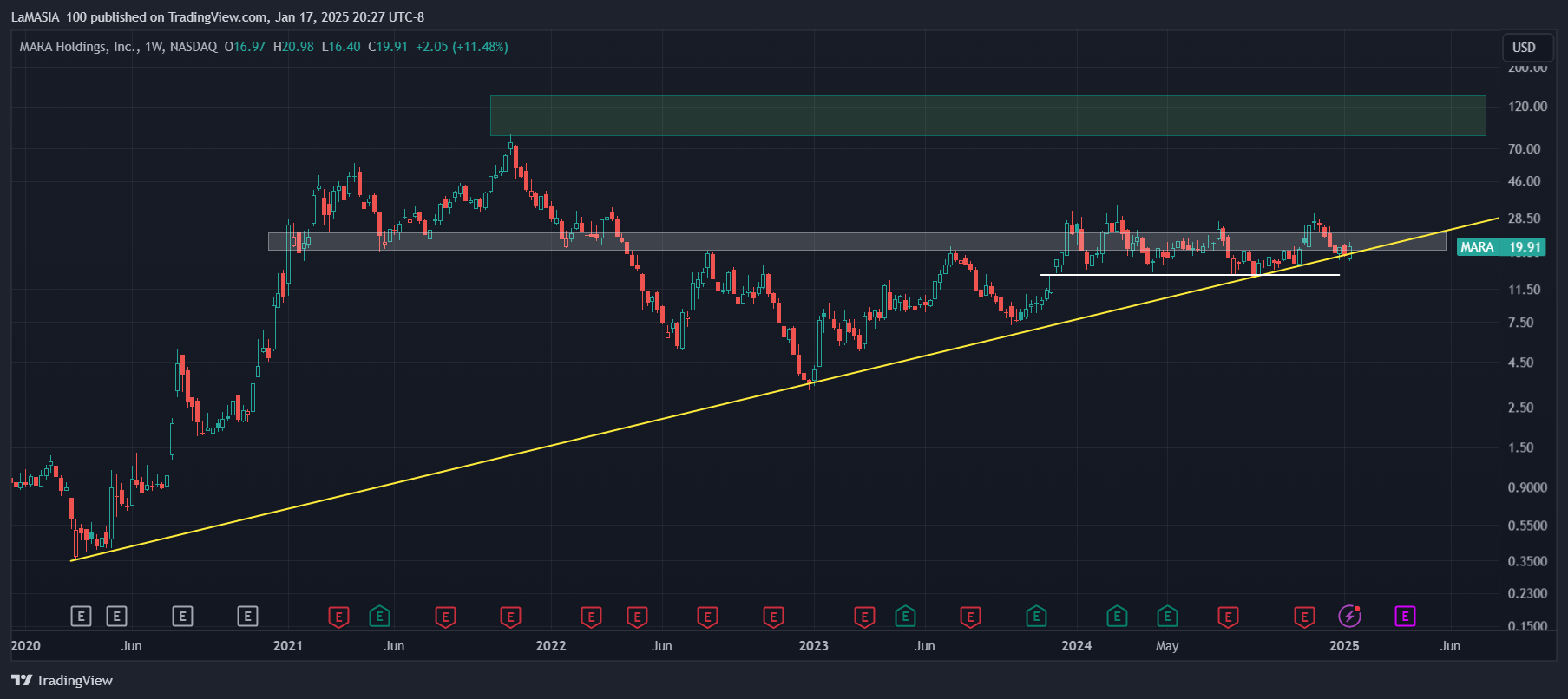The width and height of the screenshot is (1568, 699).
Task: Click the 7.50 price axis label
Action: pos(1520,323)
